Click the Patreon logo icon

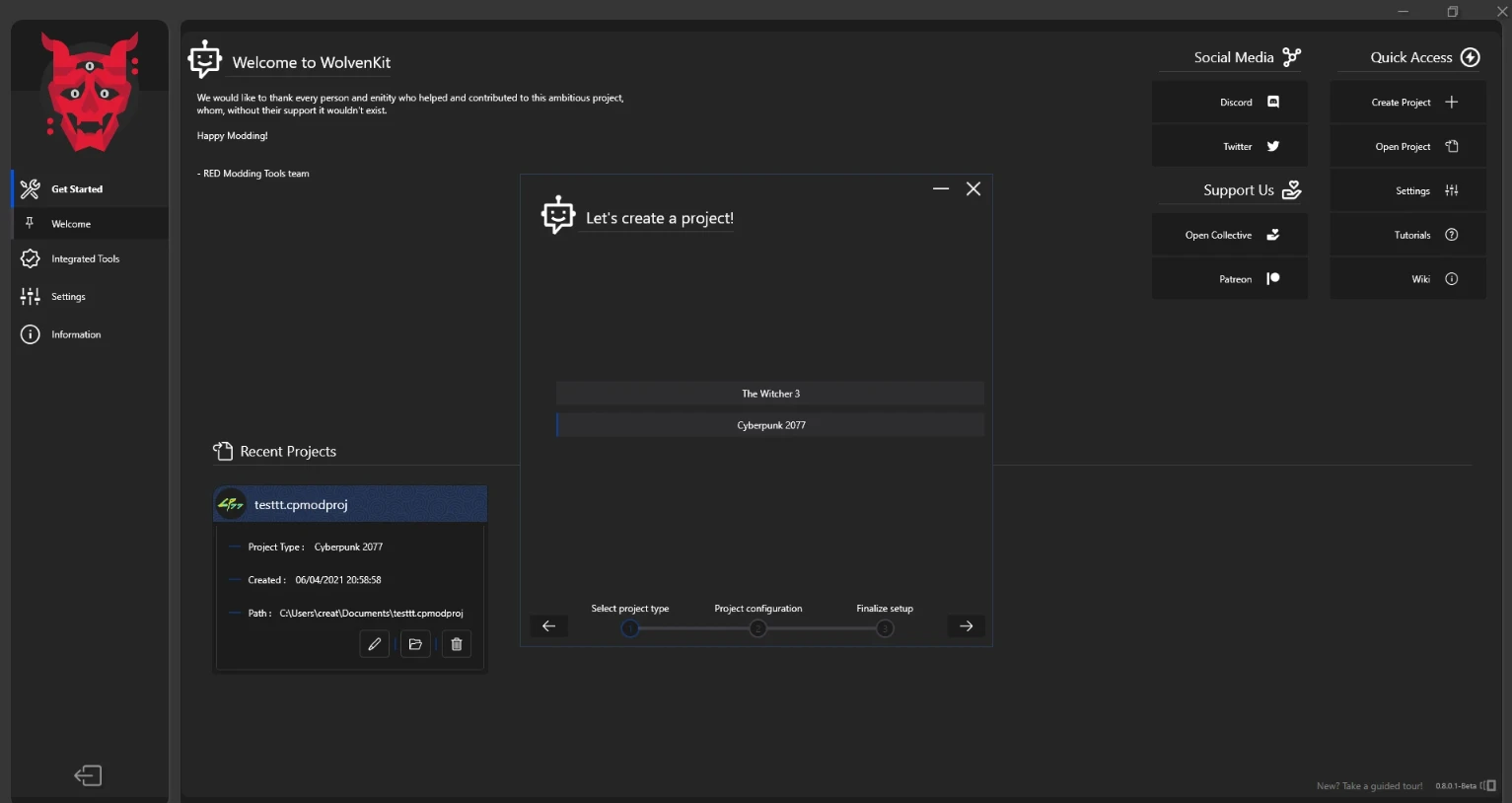[1273, 279]
